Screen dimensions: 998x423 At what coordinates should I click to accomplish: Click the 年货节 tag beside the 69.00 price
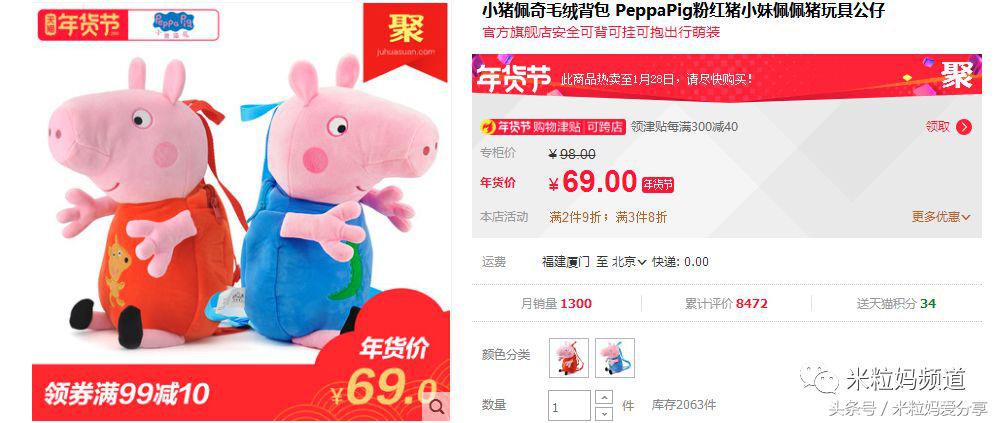(657, 184)
